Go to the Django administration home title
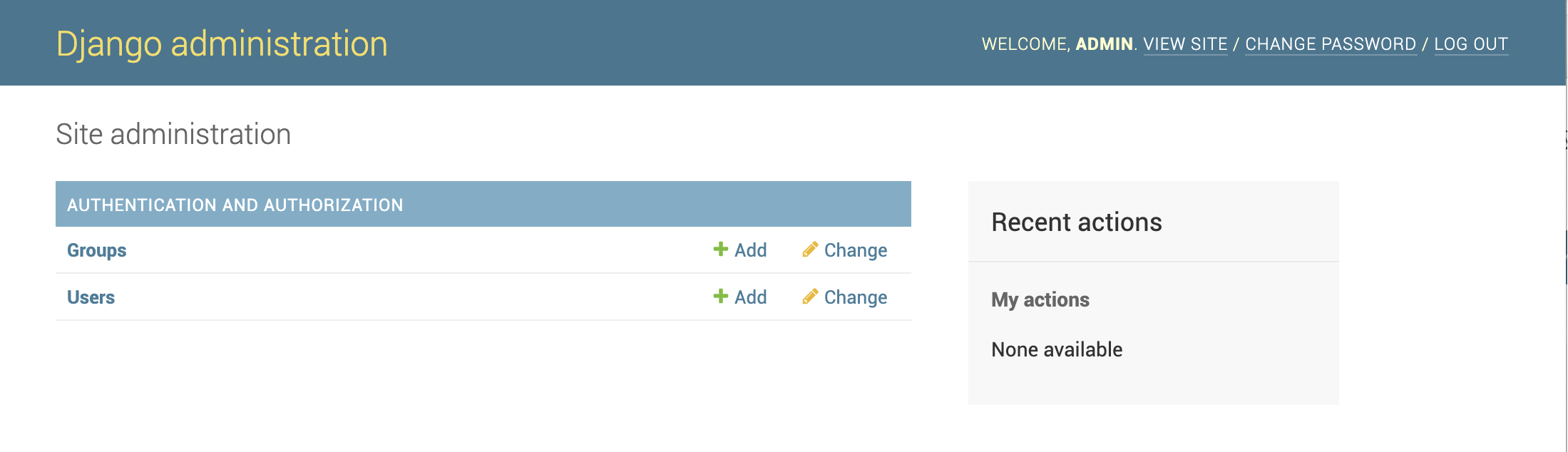Image resolution: width=1568 pixels, height=452 pixels. point(222,43)
